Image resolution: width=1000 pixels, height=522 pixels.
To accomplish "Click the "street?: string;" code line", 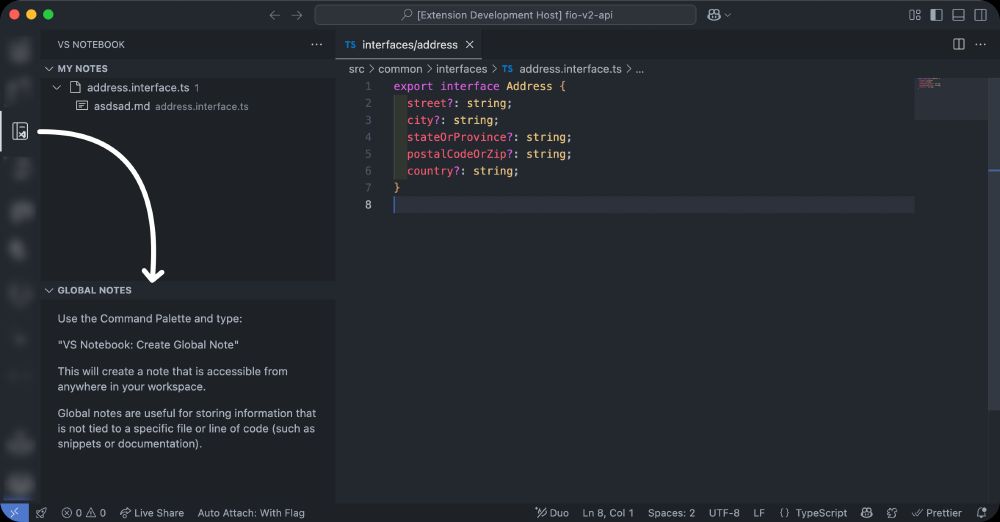I will (459, 103).
